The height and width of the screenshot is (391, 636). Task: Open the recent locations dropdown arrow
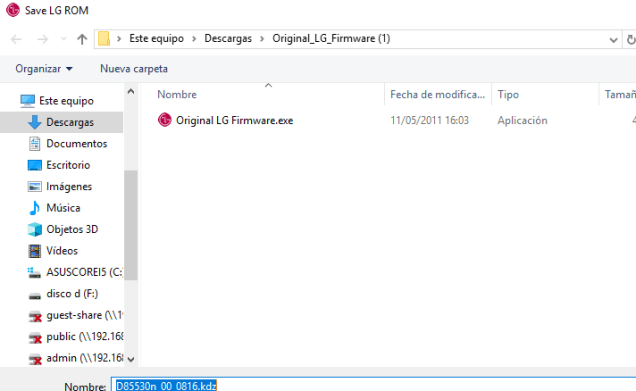(x=64, y=39)
